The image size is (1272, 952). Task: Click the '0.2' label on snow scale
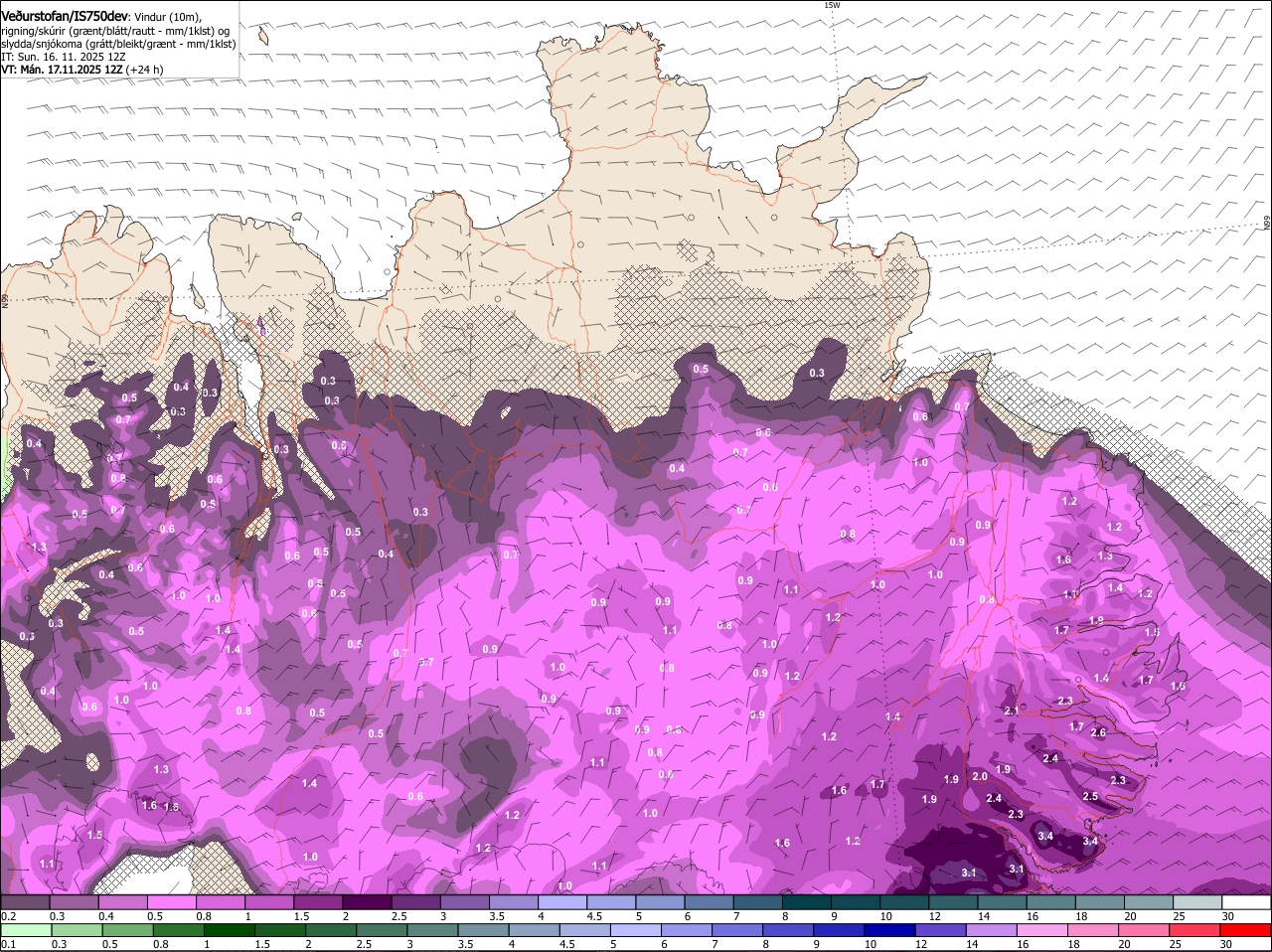[9, 916]
